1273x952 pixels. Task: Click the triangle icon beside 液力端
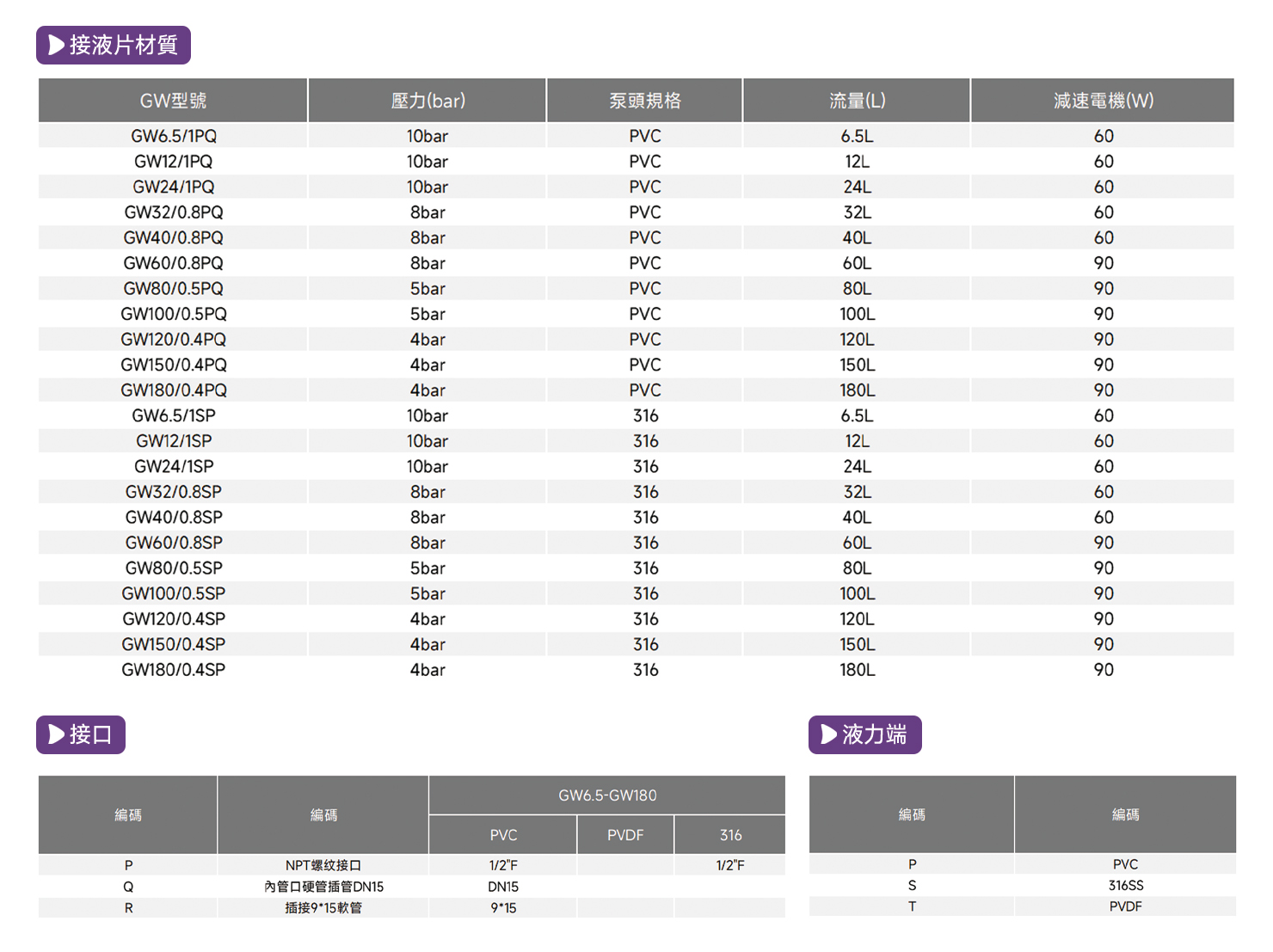[x=829, y=734]
